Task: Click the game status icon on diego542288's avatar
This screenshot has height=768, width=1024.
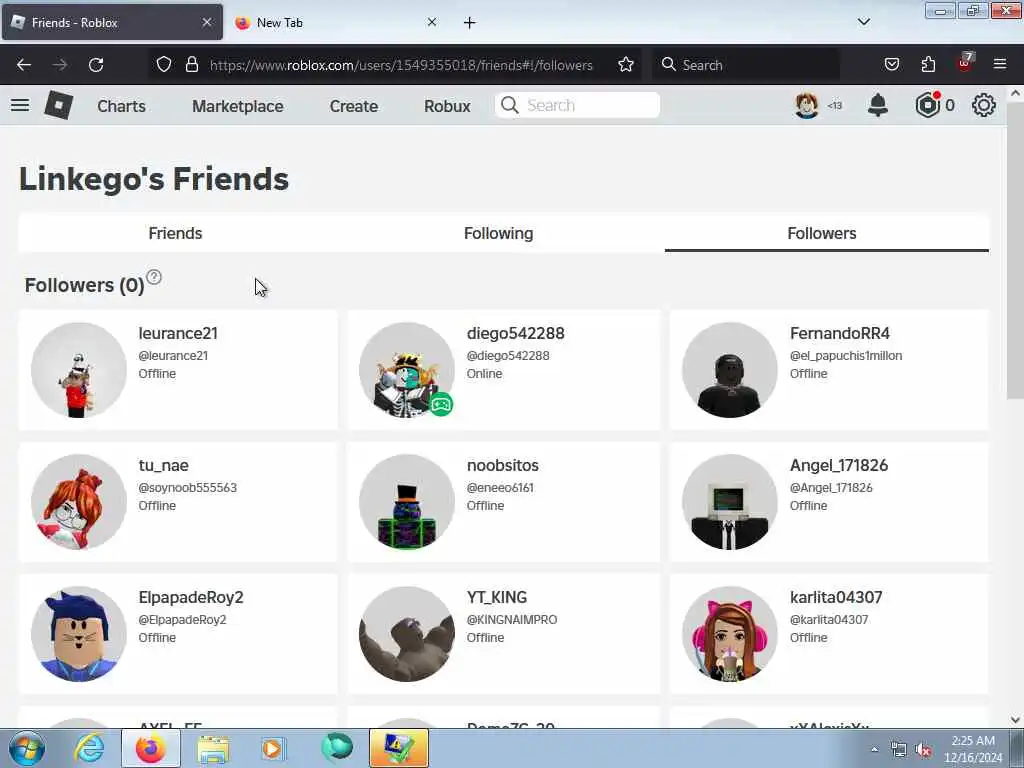Action: click(x=441, y=405)
